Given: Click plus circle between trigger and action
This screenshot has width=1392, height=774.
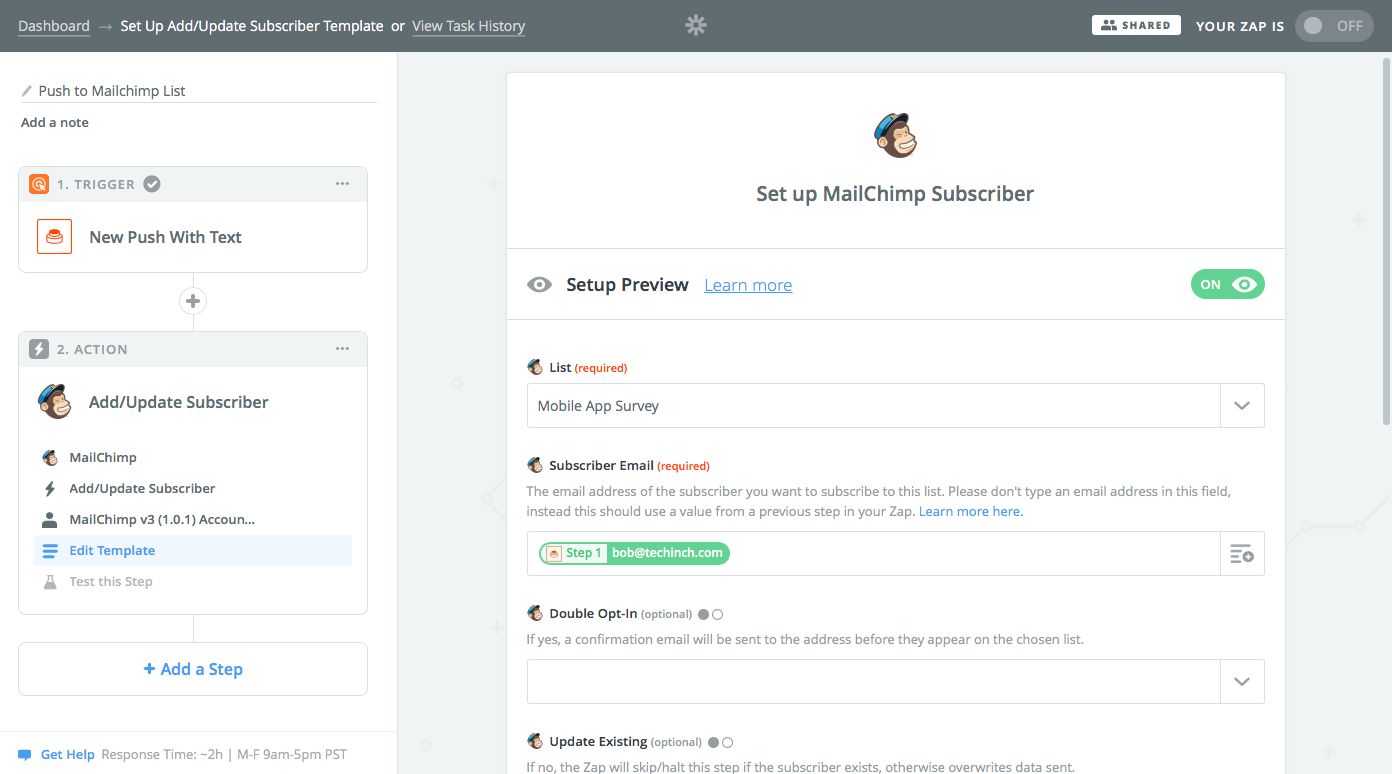Looking at the screenshot, I should 193,301.
